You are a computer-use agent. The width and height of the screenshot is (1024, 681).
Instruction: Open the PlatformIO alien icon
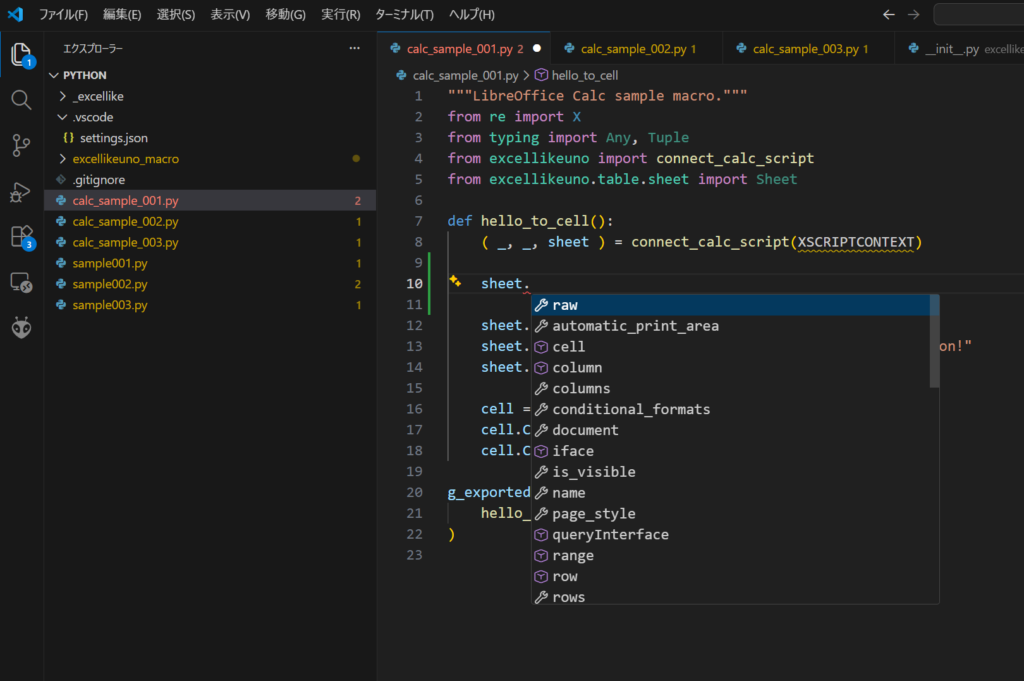(21, 328)
